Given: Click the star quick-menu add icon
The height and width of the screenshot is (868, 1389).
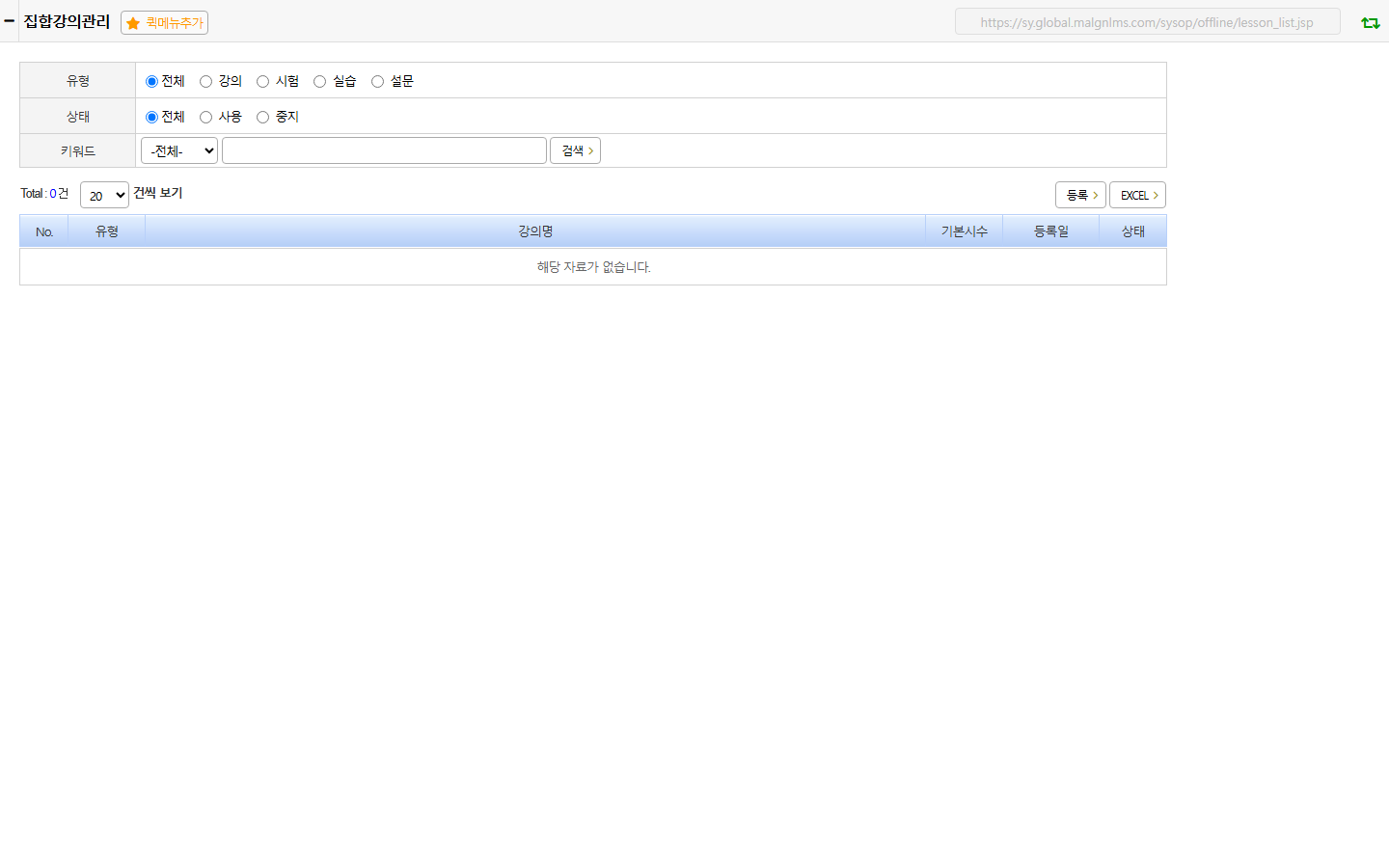Looking at the screenshot, I should click(x=133, y=23).
